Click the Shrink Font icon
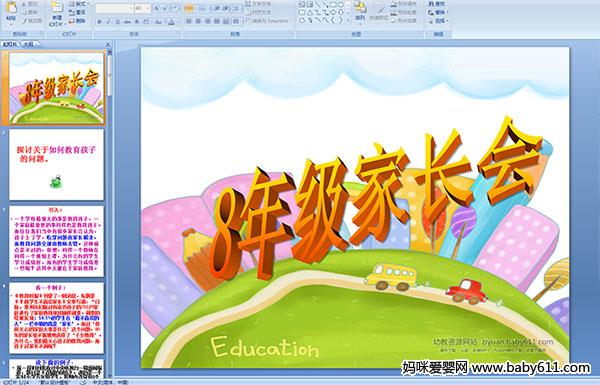This screenshot has height=385, width=600. click(166, 8)
